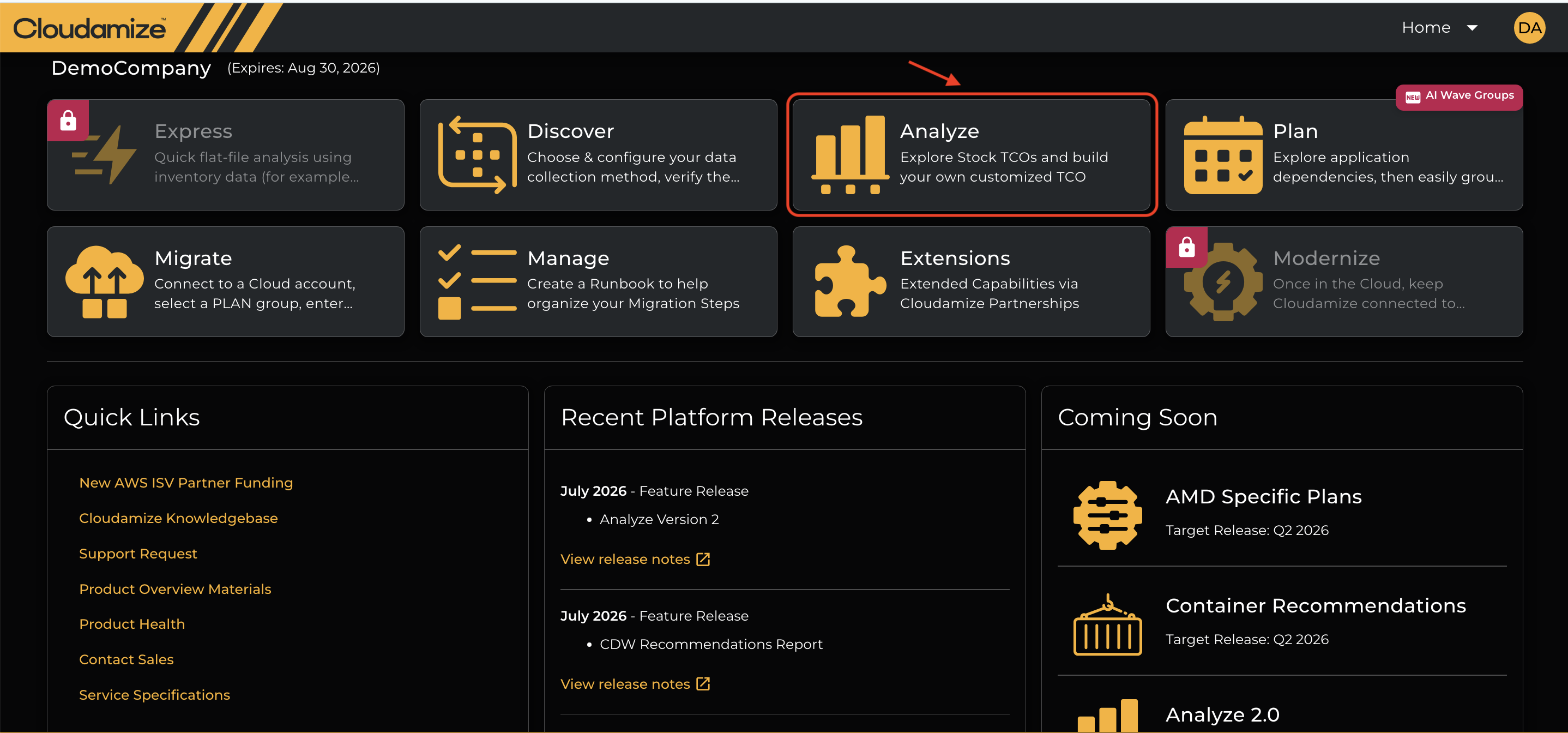Click the Migrate cloud upload icon
1568x733 pixels.
[x=104, y=281]
